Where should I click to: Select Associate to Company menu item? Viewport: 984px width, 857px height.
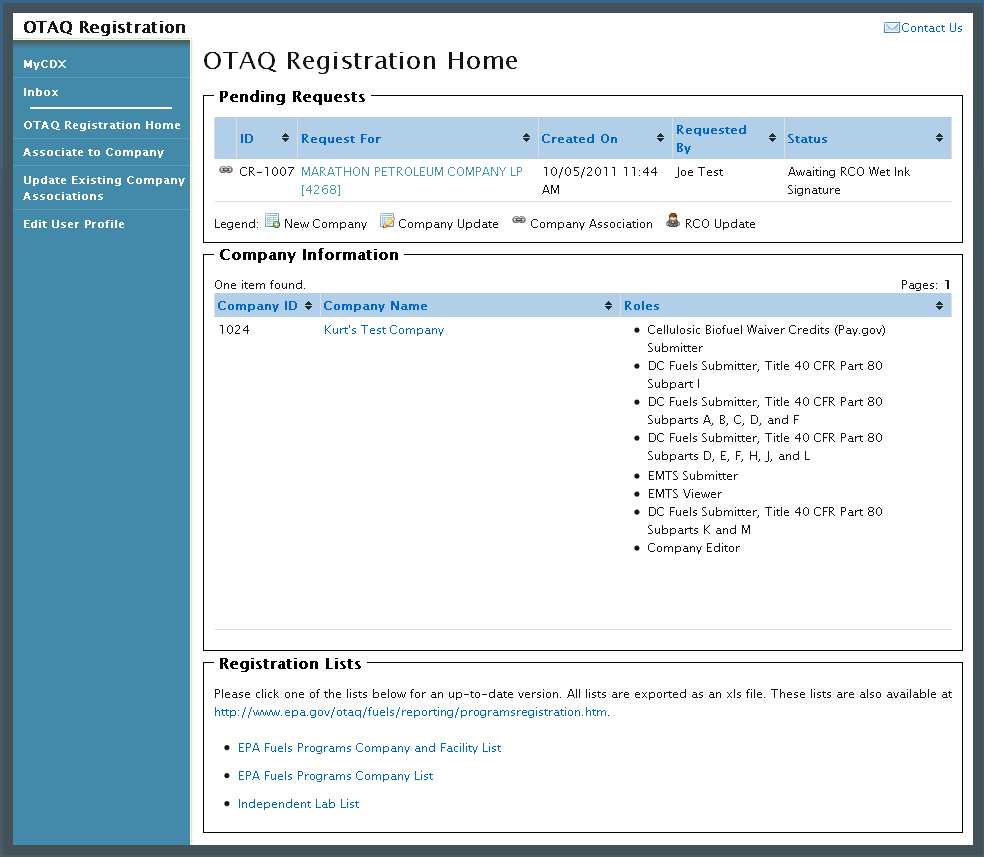94,152
